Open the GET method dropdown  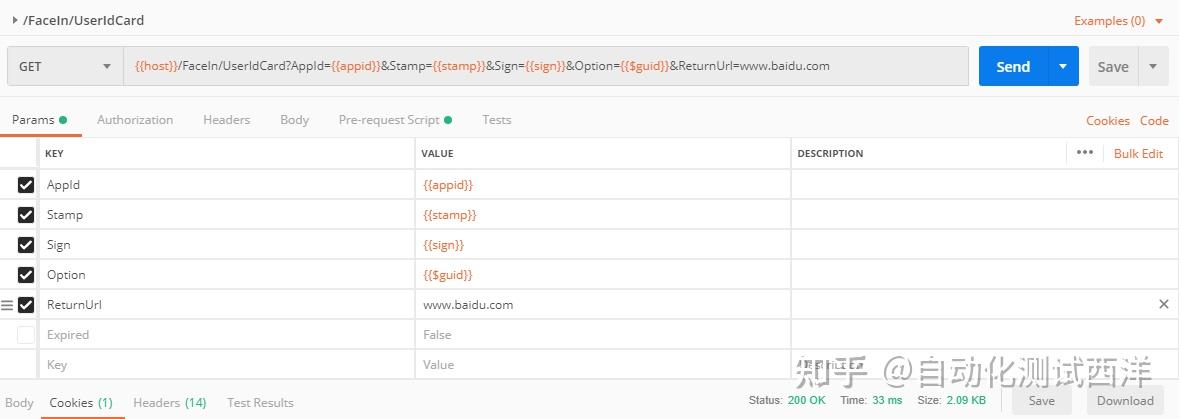tap(64, 67)
